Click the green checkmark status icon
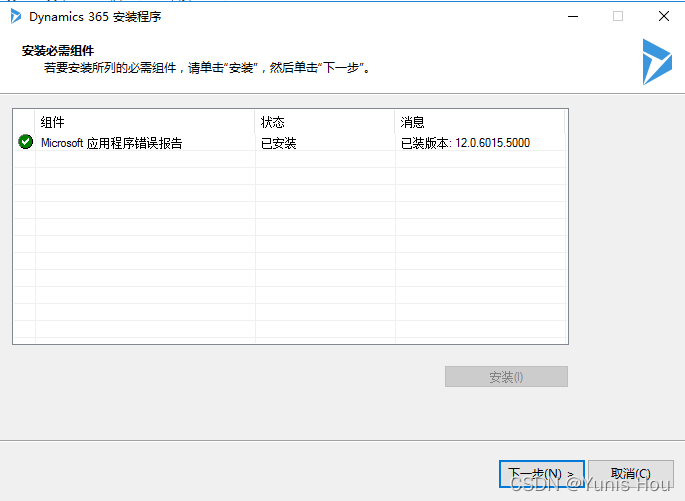 click(x=25, y=142)
